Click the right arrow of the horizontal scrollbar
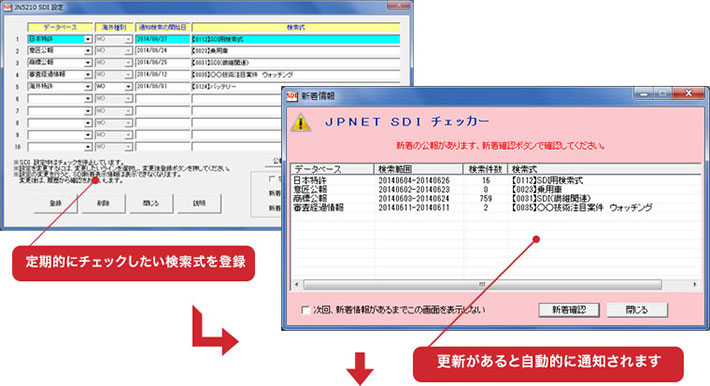 pyautogui.click(x=695, y=285)
